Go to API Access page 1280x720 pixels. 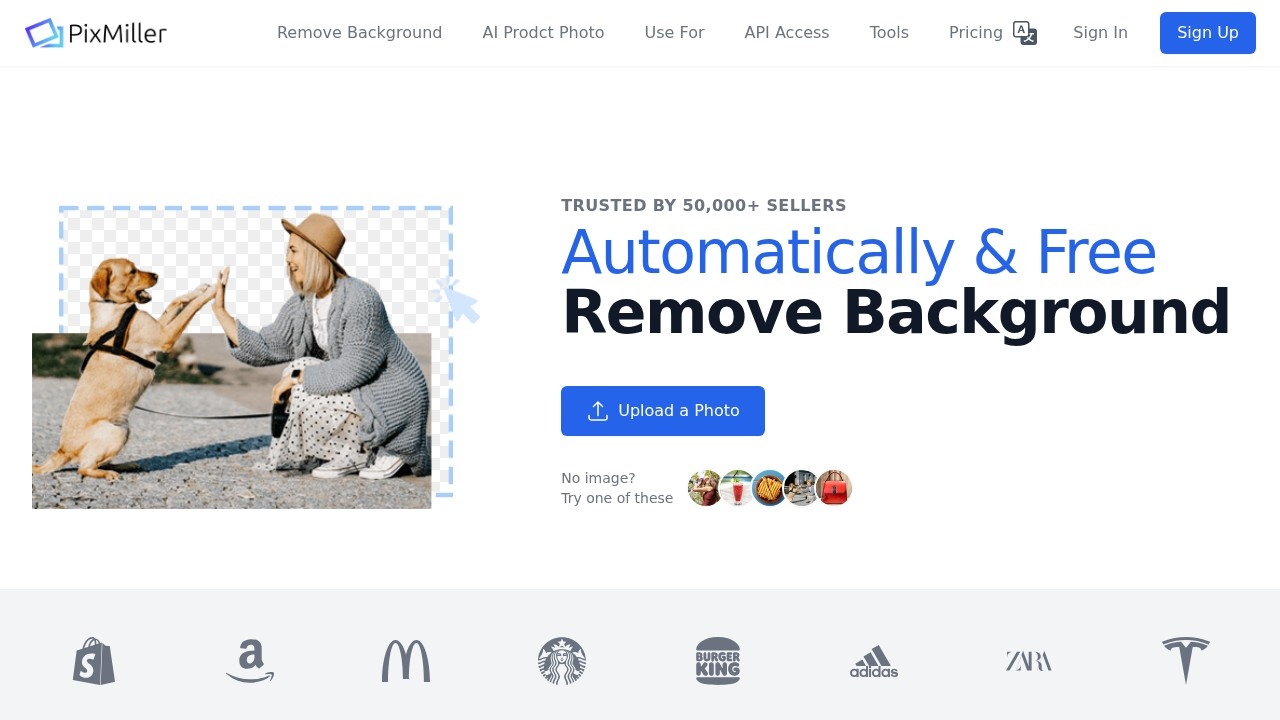787,33
